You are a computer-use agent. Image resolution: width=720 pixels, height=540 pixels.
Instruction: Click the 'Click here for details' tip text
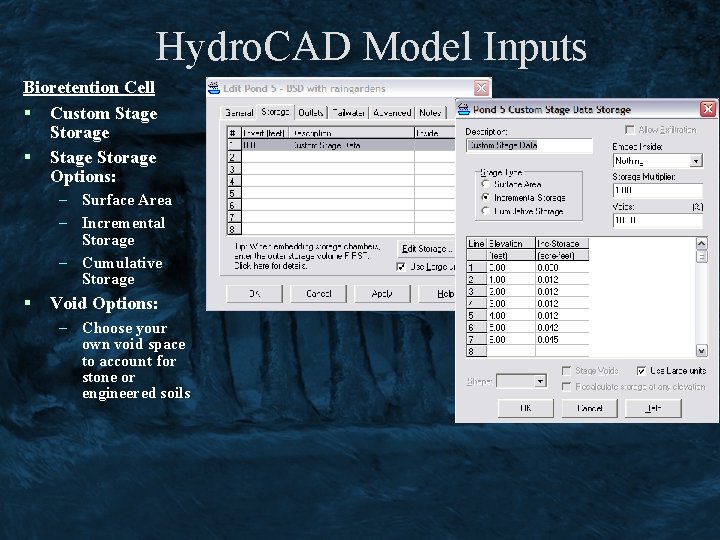pos(270,266)
